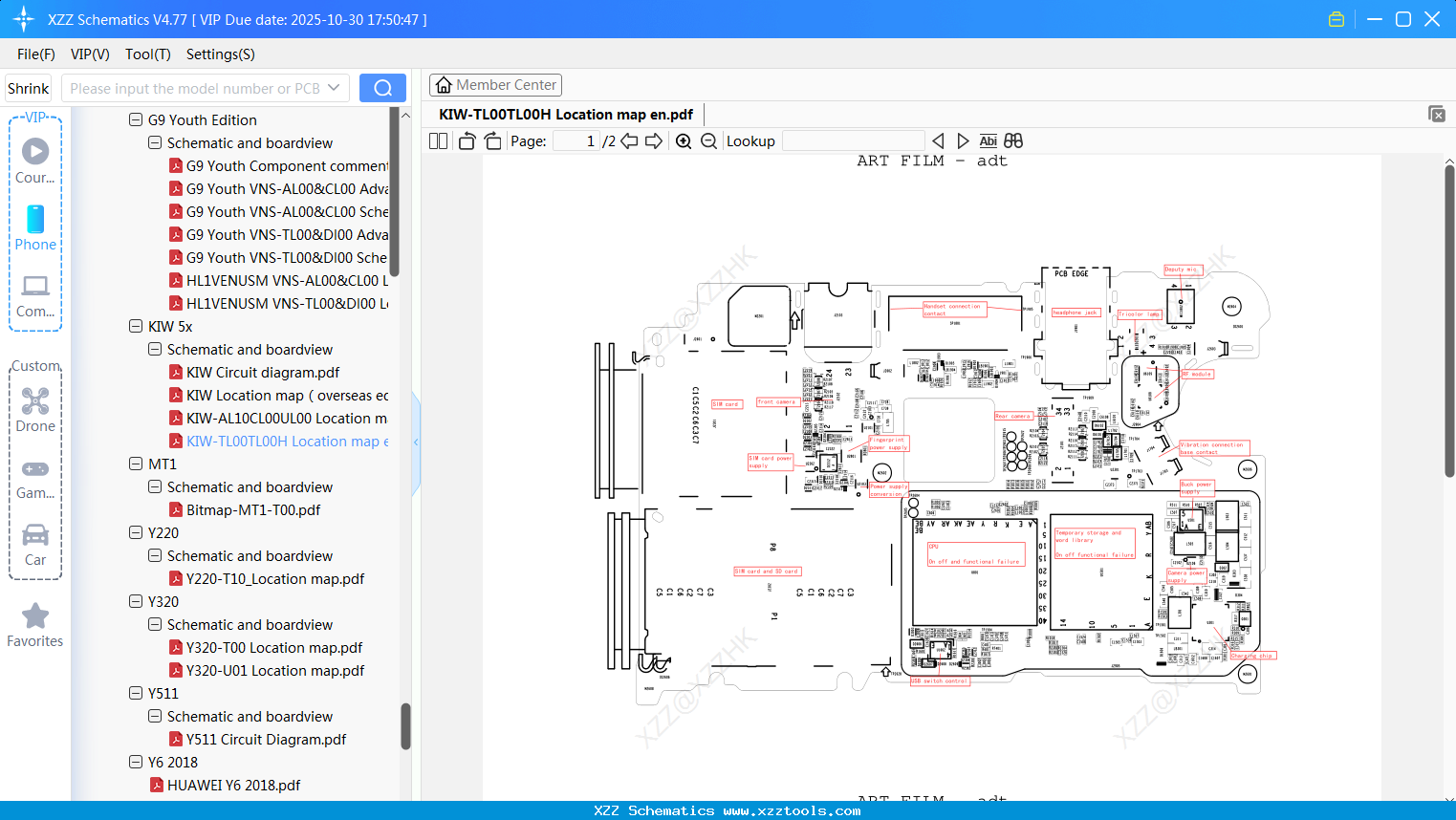The height and width of the screenshot is (820, 1456).
Task: Open the Tool(T) menu
Action: click(147, 54)
